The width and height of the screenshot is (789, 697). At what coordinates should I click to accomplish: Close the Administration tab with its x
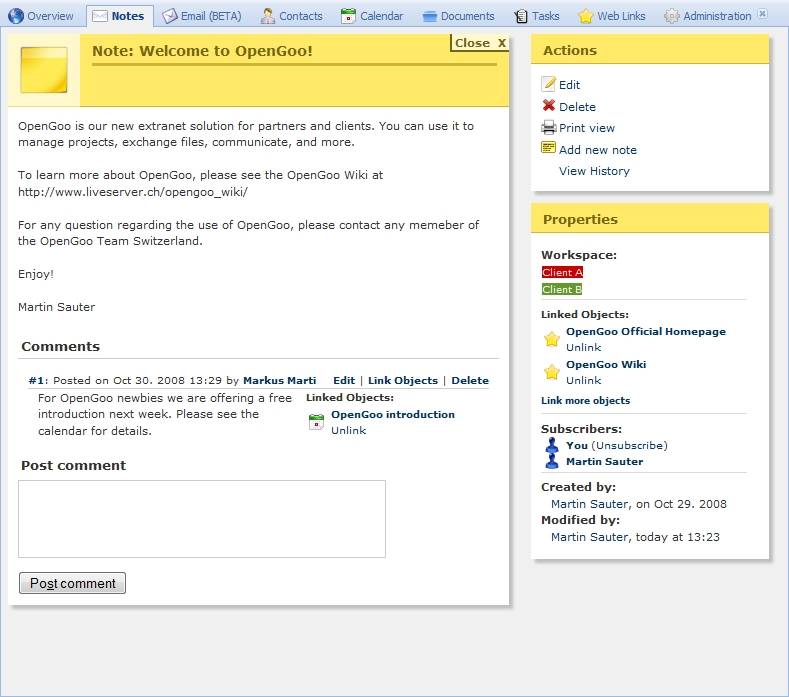(763, 14)
